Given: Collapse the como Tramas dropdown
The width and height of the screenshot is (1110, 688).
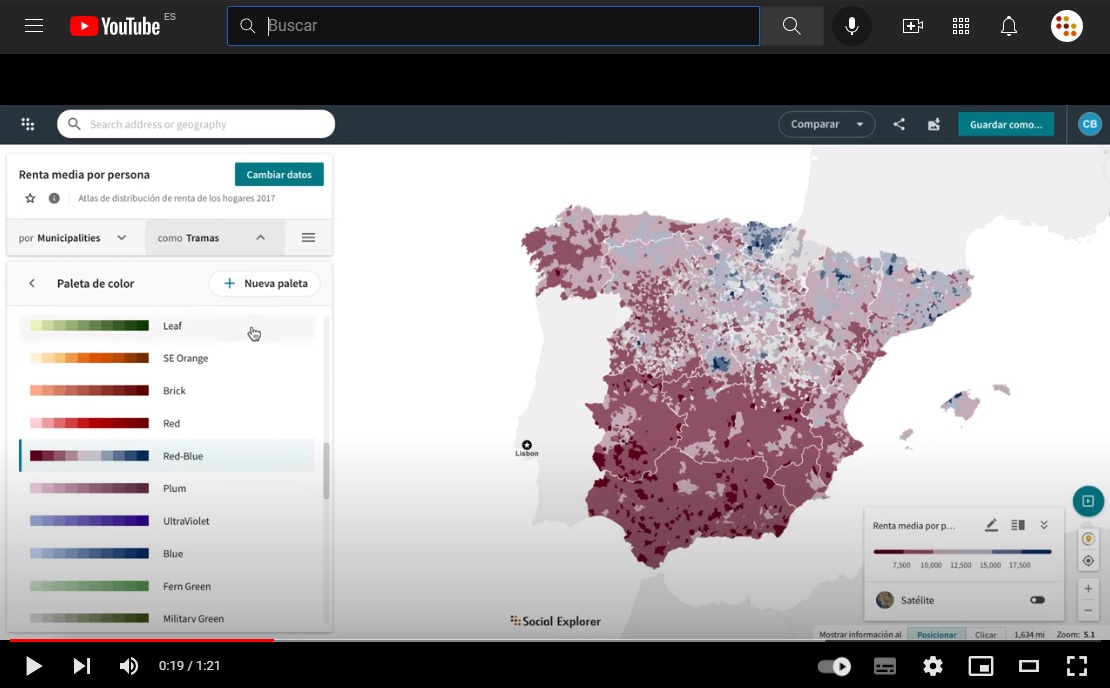Looking at the screenshot, I should tap(212, 238).
